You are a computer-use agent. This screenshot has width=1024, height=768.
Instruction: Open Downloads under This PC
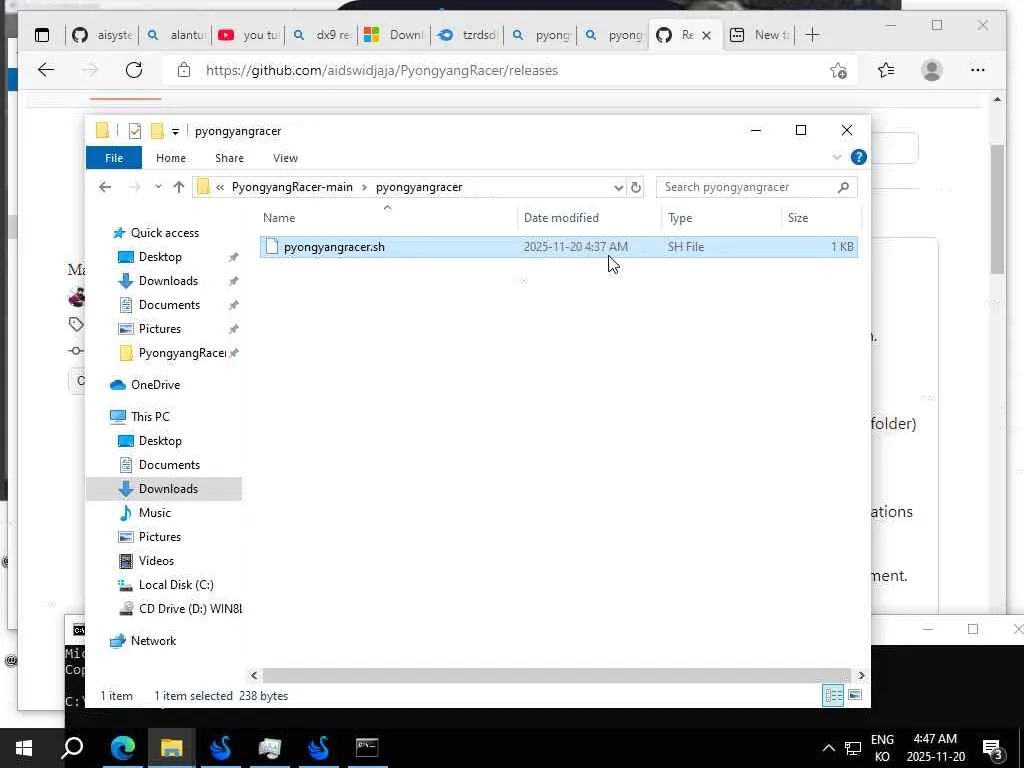tap(168, 488)
